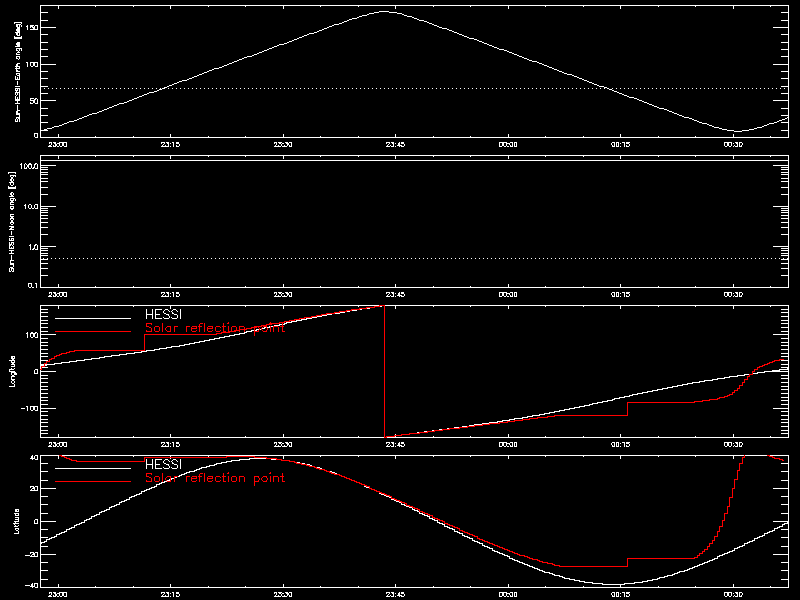Click 23:15 time label under Noon angle plot
The height and width of the screenshot is (600, 800).
pos(170,295)
